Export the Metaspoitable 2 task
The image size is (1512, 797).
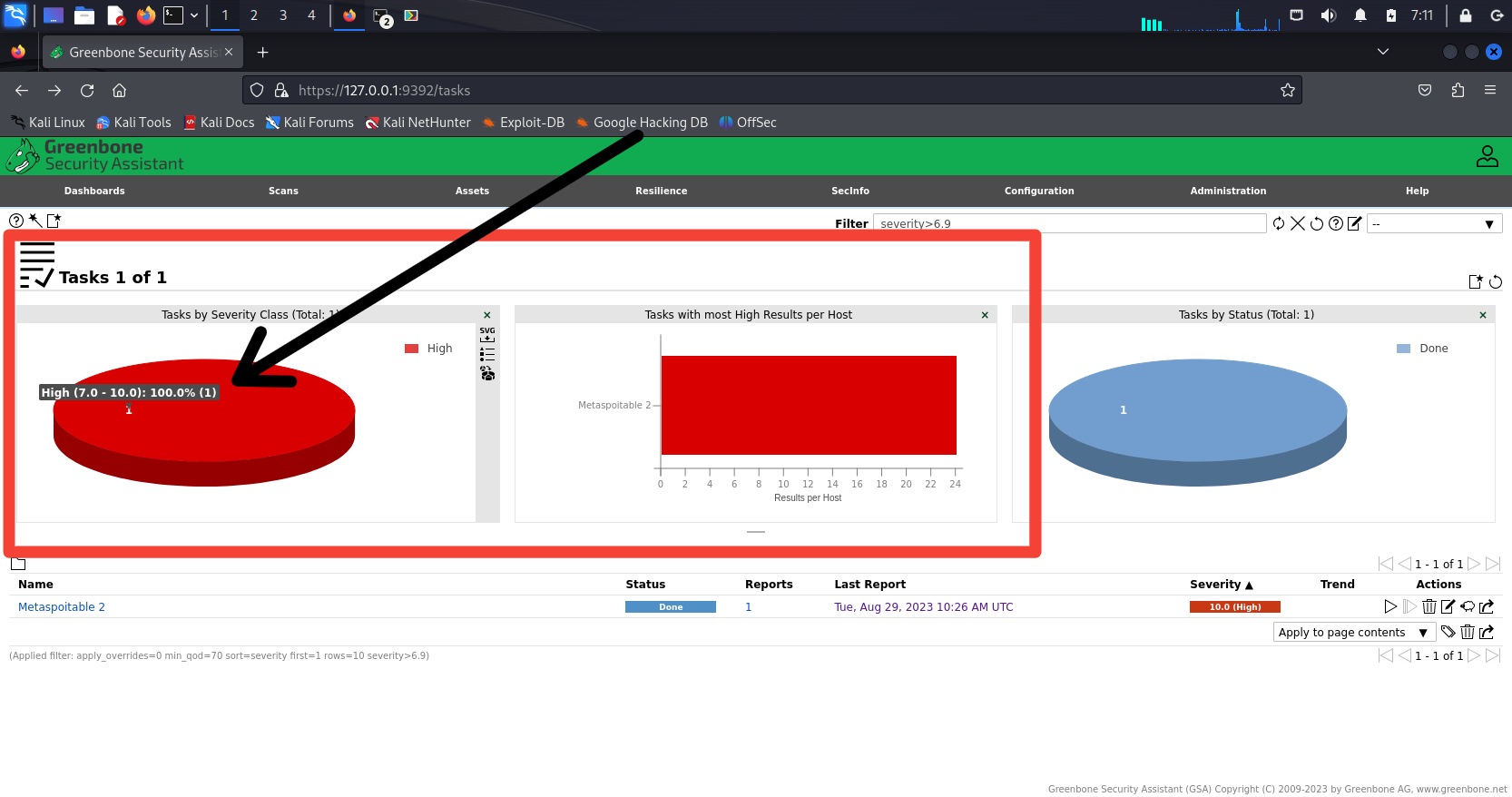(1487, 606)
